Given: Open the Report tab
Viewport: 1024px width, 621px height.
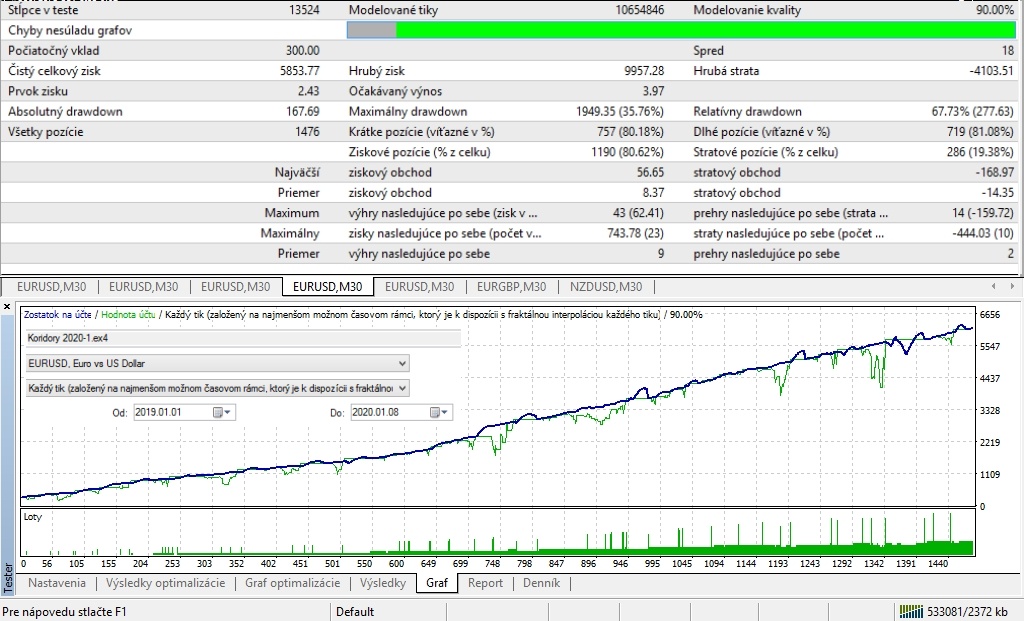Looking at the screenshot, I should click(x=485, y=583).
